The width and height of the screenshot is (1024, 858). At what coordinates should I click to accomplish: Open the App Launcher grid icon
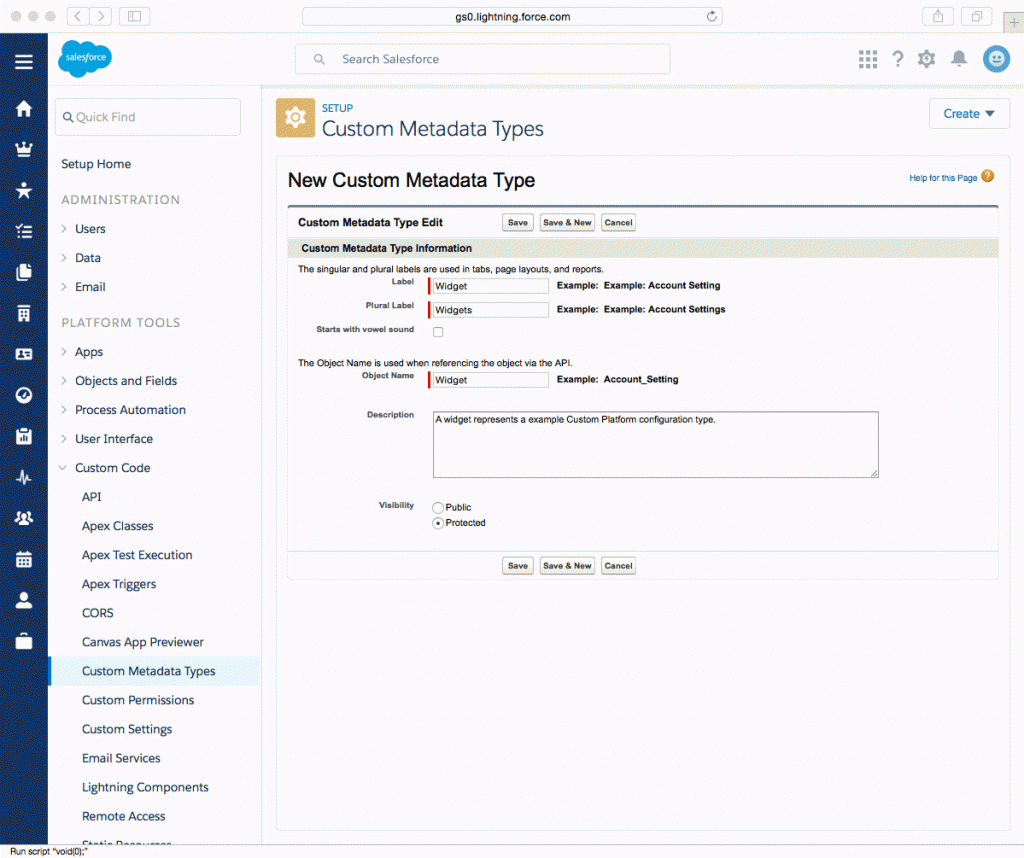(867, 59)
